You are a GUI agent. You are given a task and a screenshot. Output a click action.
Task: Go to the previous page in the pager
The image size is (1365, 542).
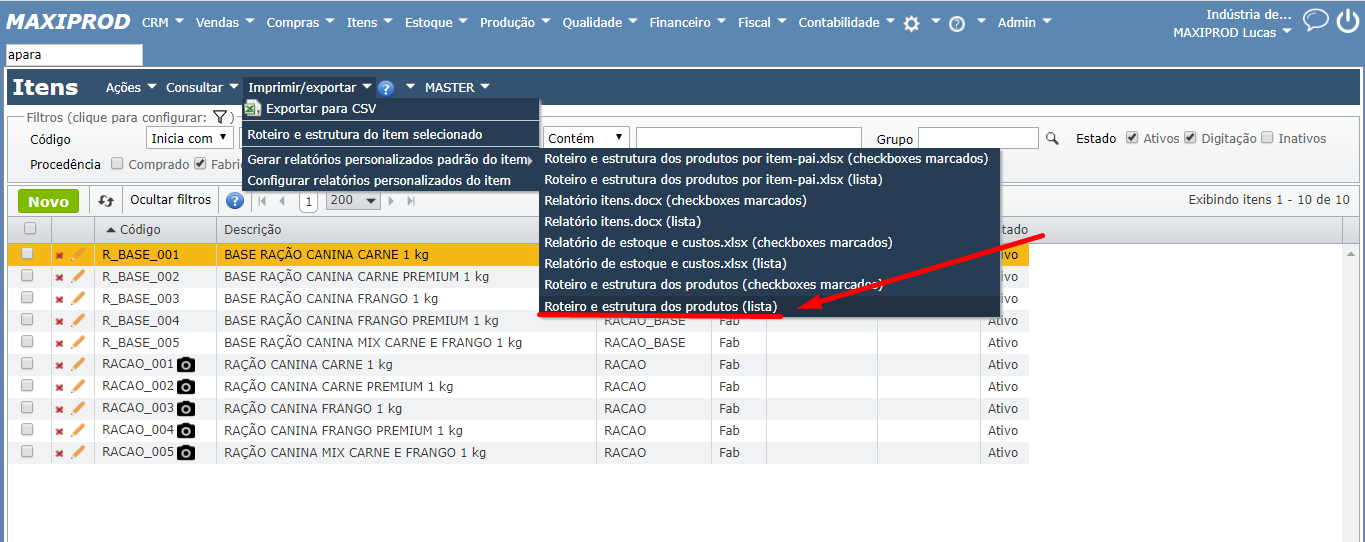click(283, 201)
